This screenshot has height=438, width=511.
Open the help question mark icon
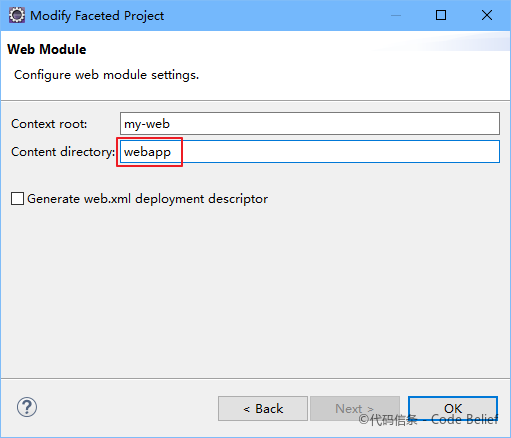click(x=27, y=407)
